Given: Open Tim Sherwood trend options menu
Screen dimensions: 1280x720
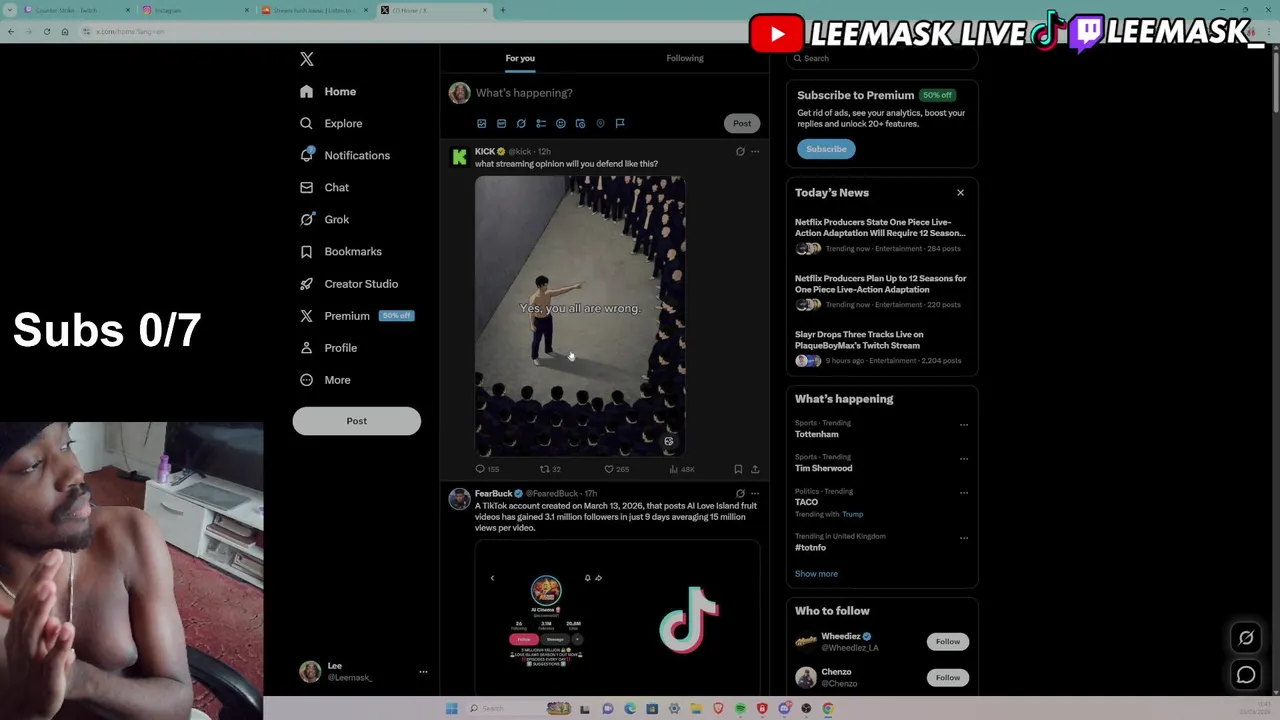Looking at the screenshot, I should [x=964, y=459].
